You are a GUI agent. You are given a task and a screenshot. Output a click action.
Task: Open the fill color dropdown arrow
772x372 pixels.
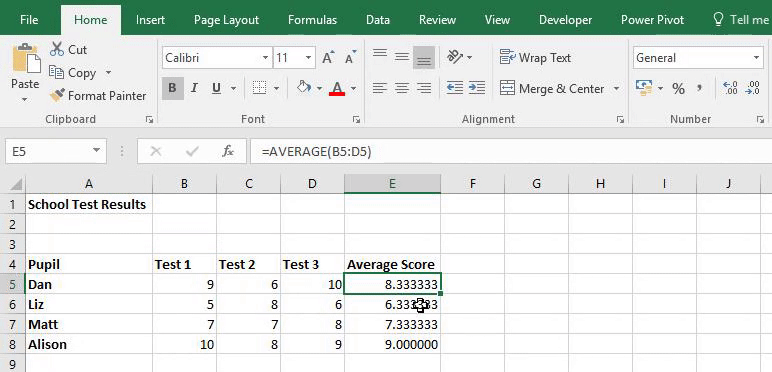pos(319,89)
